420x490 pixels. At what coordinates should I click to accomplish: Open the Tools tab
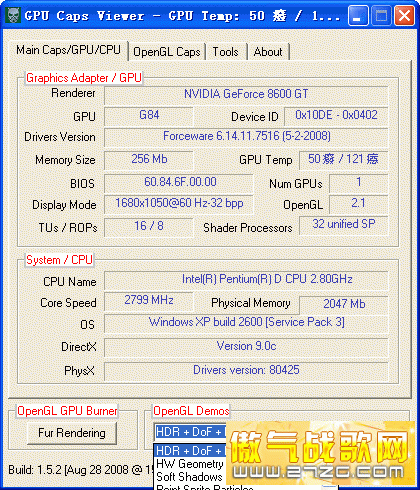point(226,52)
